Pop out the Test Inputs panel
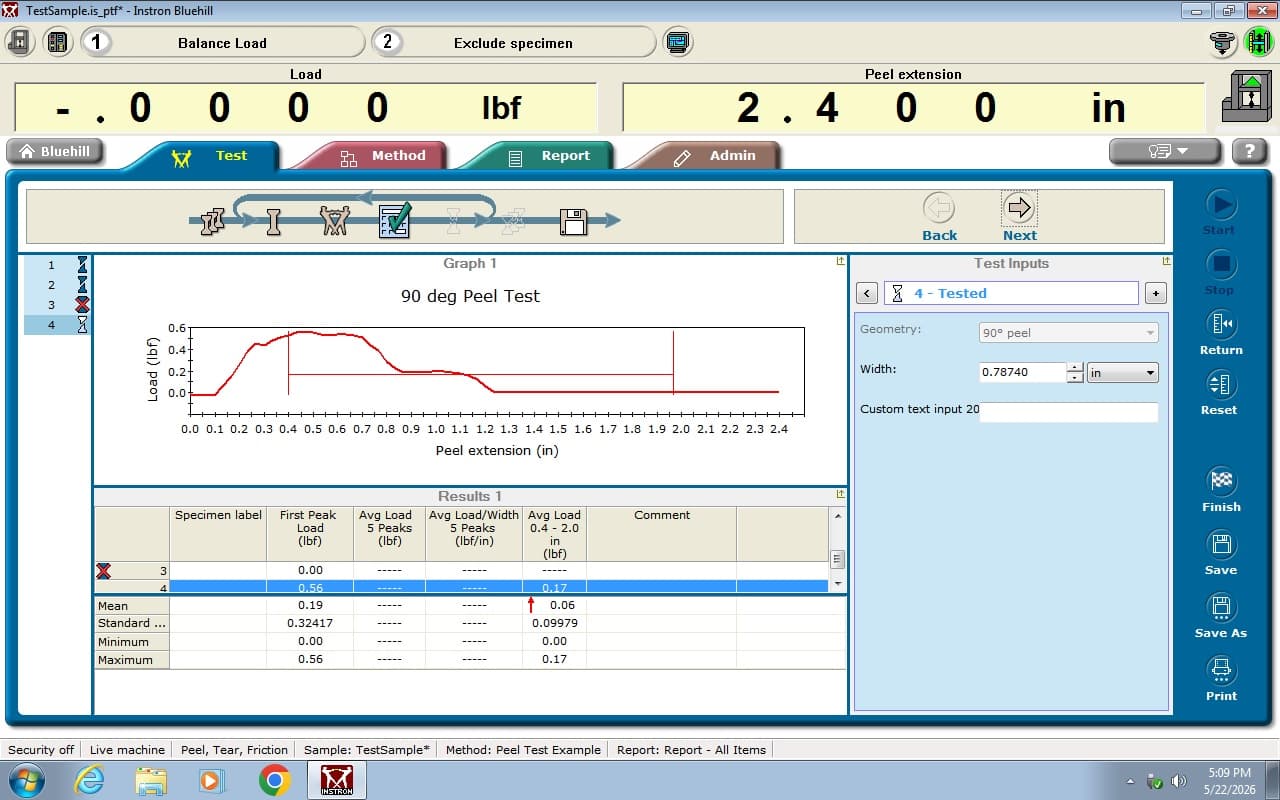The width and height of the screenshot is (1280, 800). point(1166,261)
